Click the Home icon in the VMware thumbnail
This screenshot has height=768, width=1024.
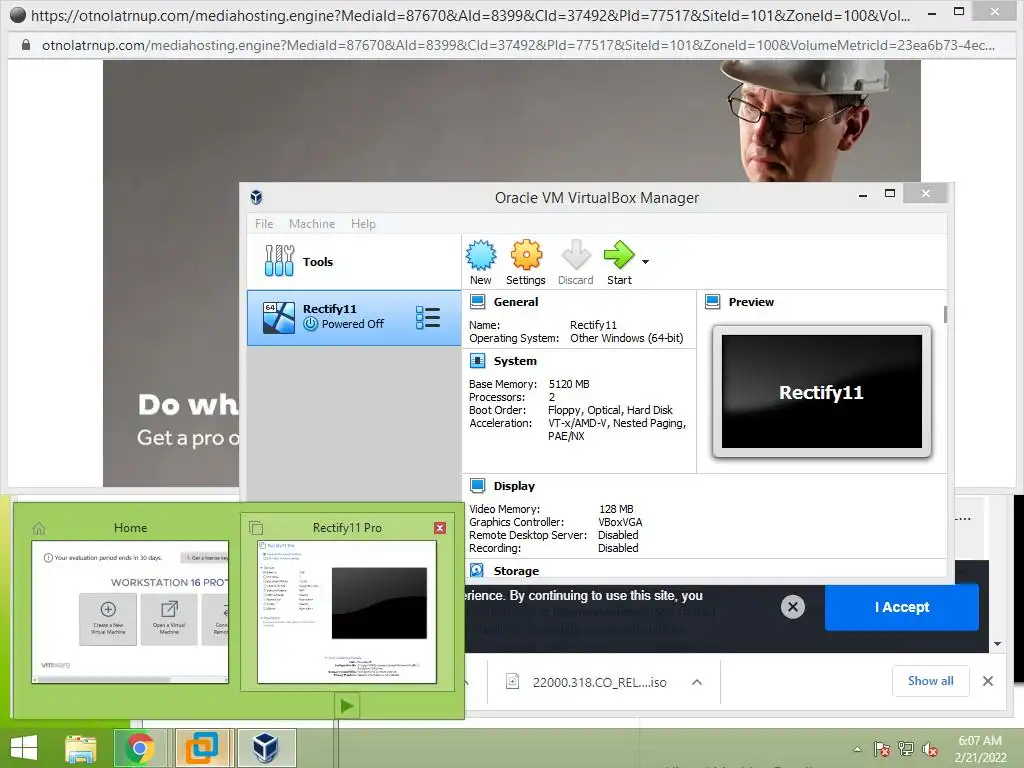coord(39,528)
